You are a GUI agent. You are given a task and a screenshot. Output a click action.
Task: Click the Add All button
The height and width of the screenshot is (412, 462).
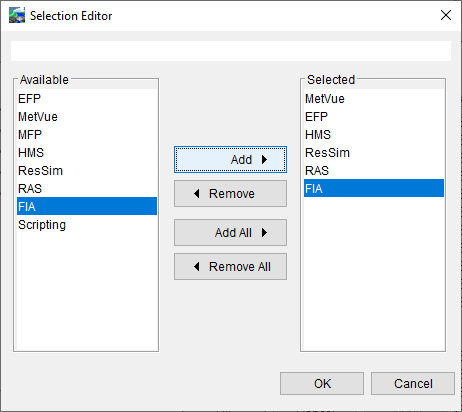pos(230,232)
